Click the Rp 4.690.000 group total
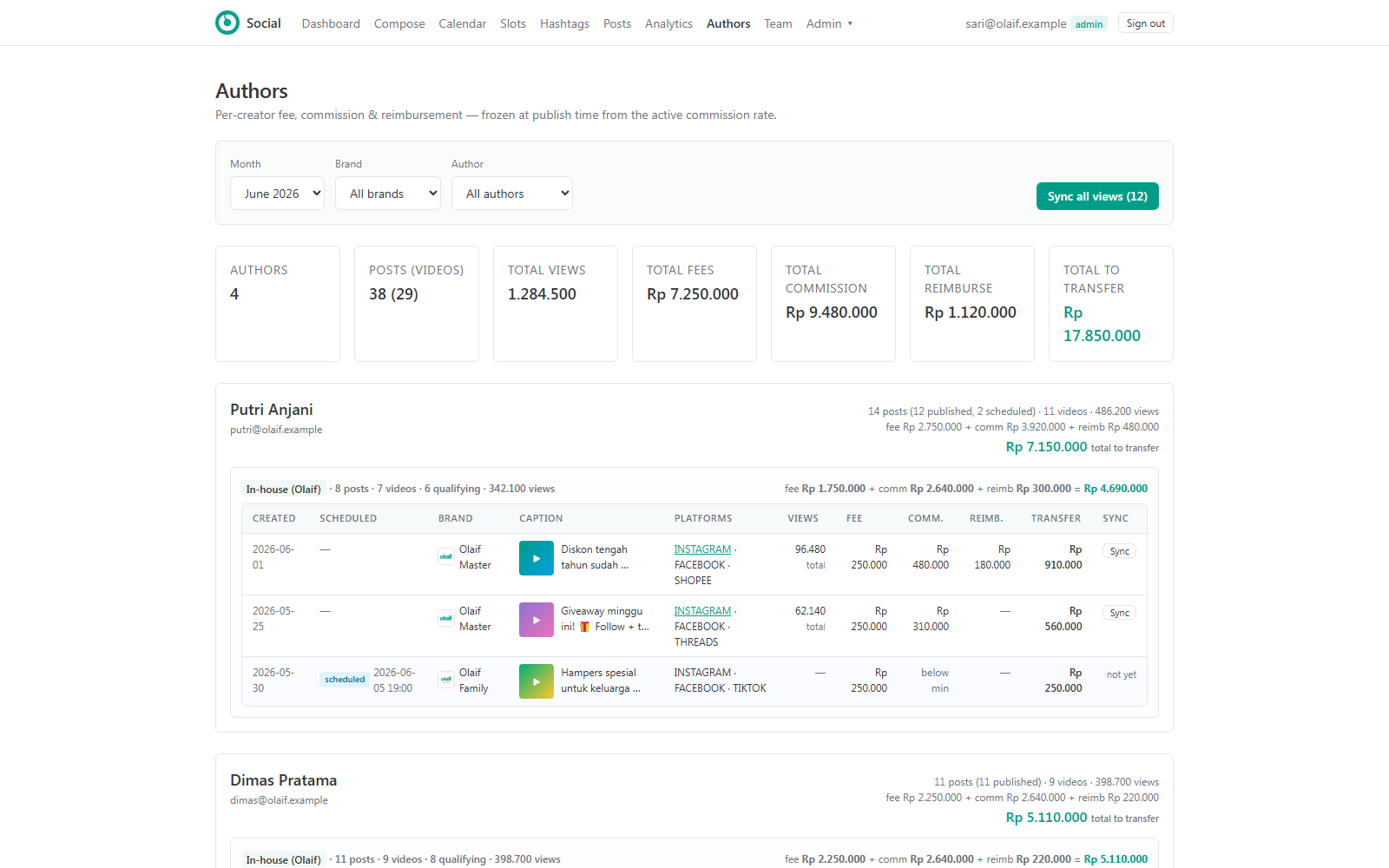The width and height of the screenshot is (1389, 868). coord(1116,489)
